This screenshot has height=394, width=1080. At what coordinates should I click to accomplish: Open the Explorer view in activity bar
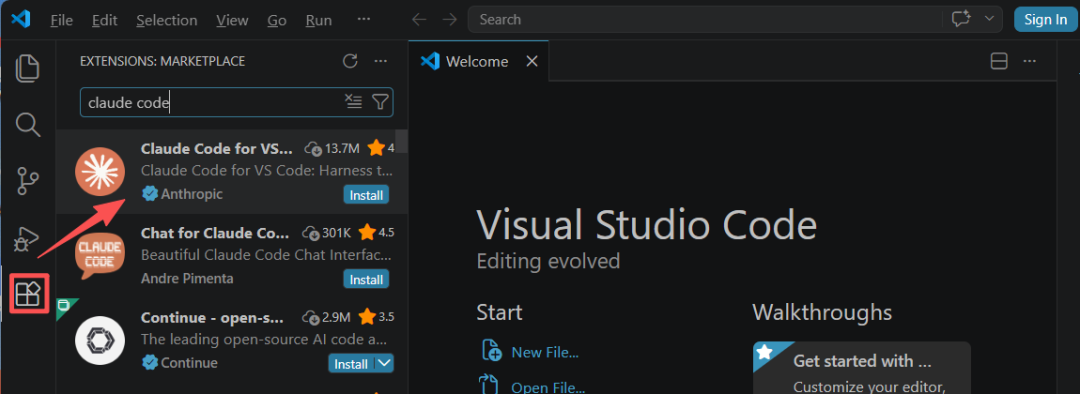28,68
